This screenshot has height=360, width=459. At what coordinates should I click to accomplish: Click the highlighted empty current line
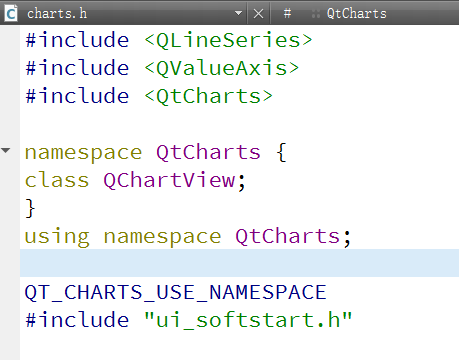click(x=239, y=263)
